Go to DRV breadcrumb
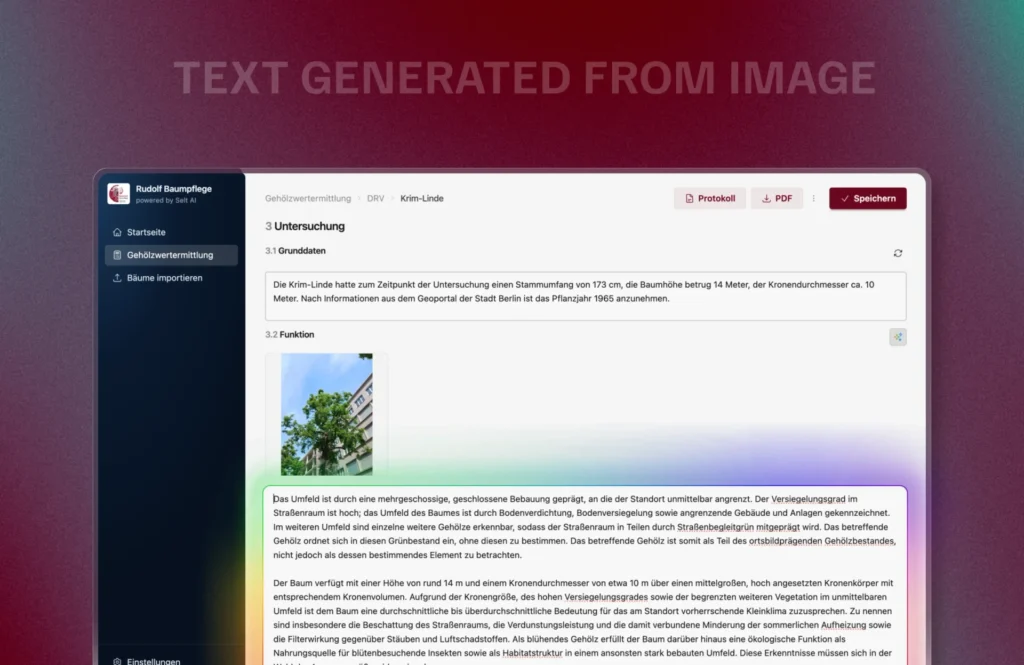 (x=376, y=199)
